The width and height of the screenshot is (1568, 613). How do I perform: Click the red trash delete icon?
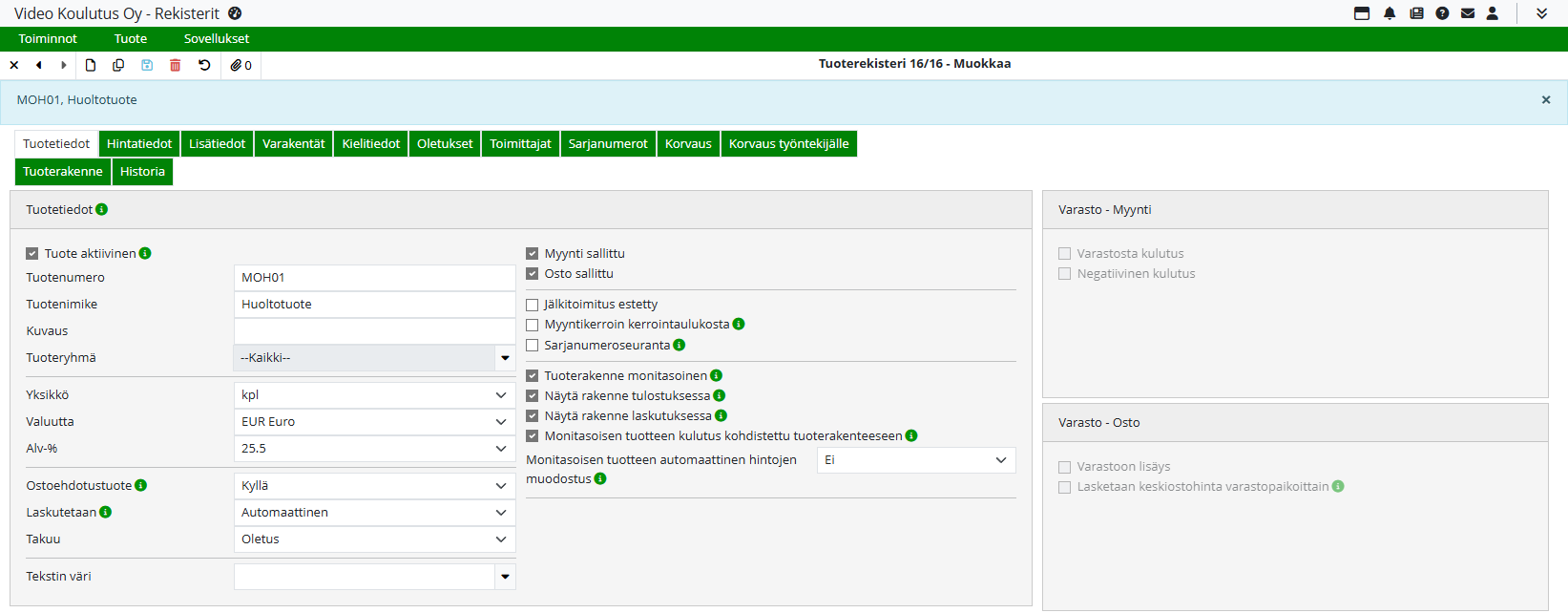point(176,65)
